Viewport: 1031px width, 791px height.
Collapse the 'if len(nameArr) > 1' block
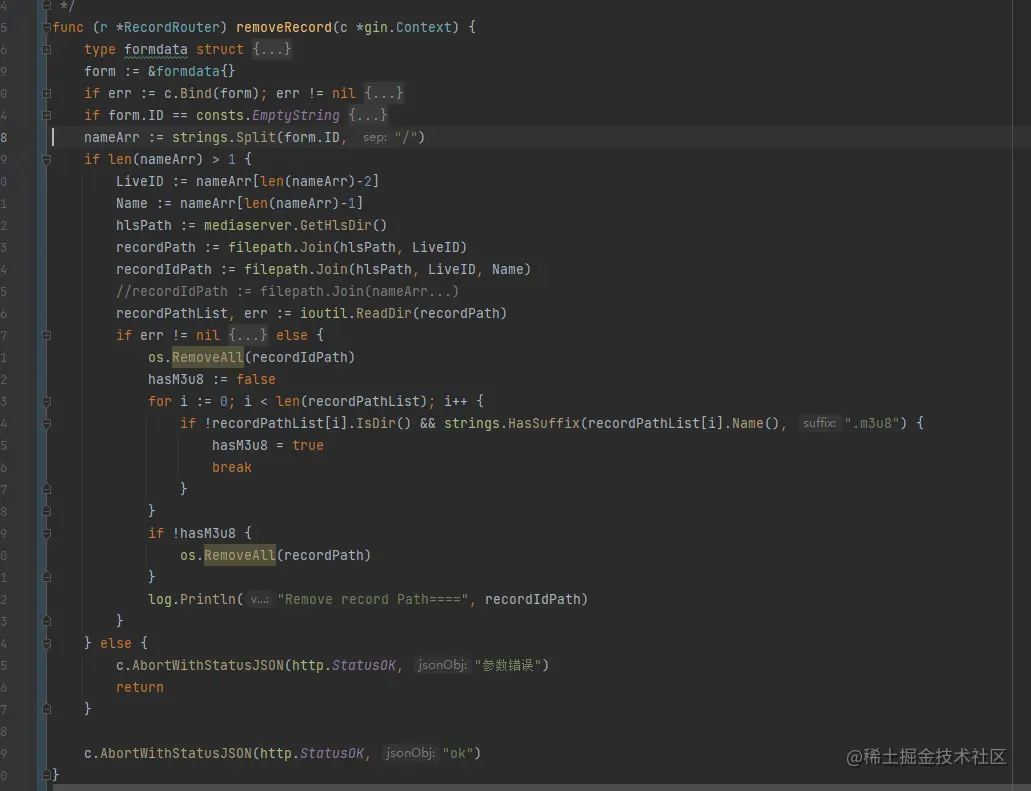coord(47,159)
